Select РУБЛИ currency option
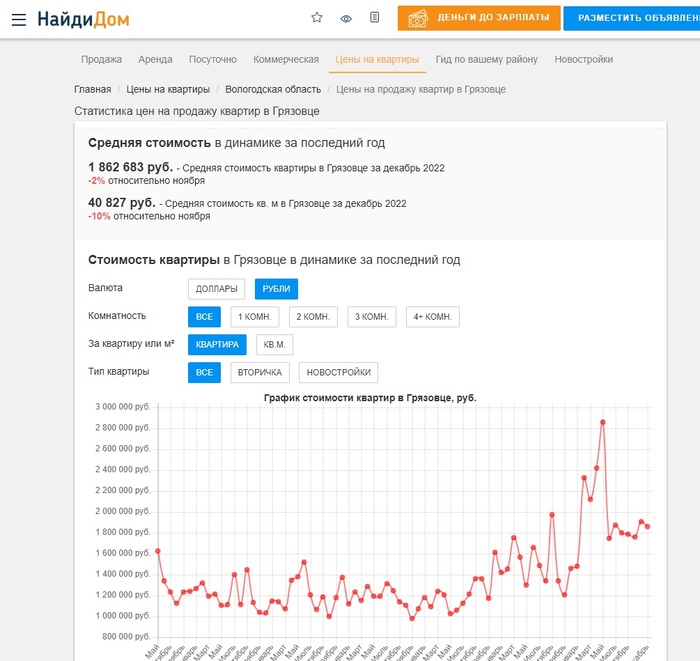The height and width of the screenshot is (661, 700). tap(276, 289)
